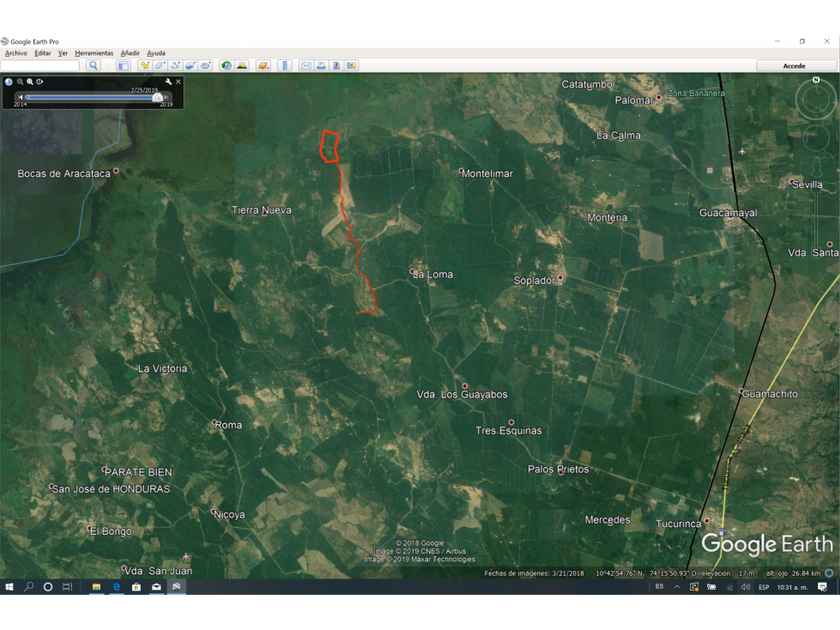Image resolution: width=840 pixels, height=630 pixels.
Task: Show hidden system tray icons
Action: click(677, 587)
